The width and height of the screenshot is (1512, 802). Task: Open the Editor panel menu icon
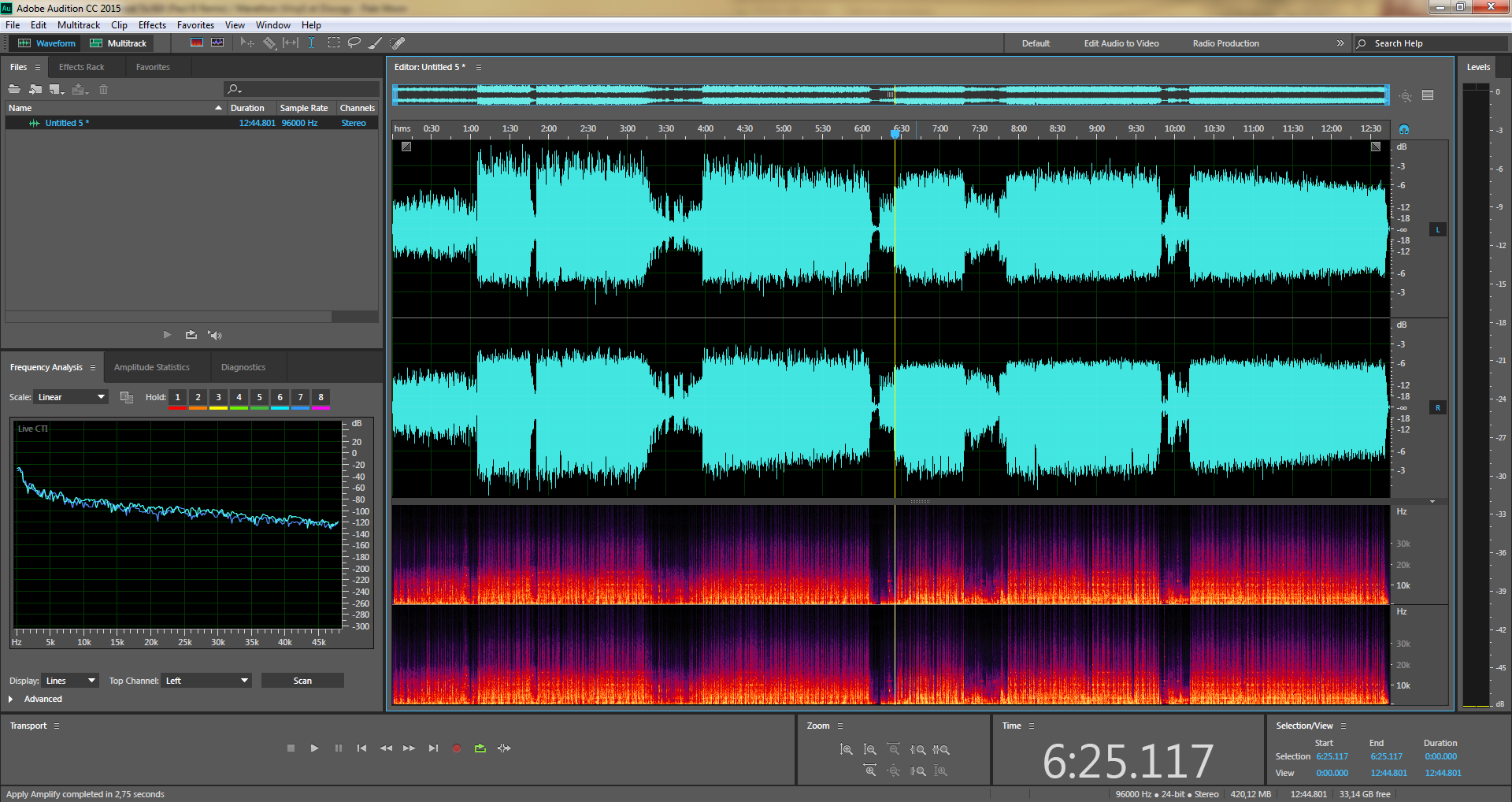coord(478,67)
